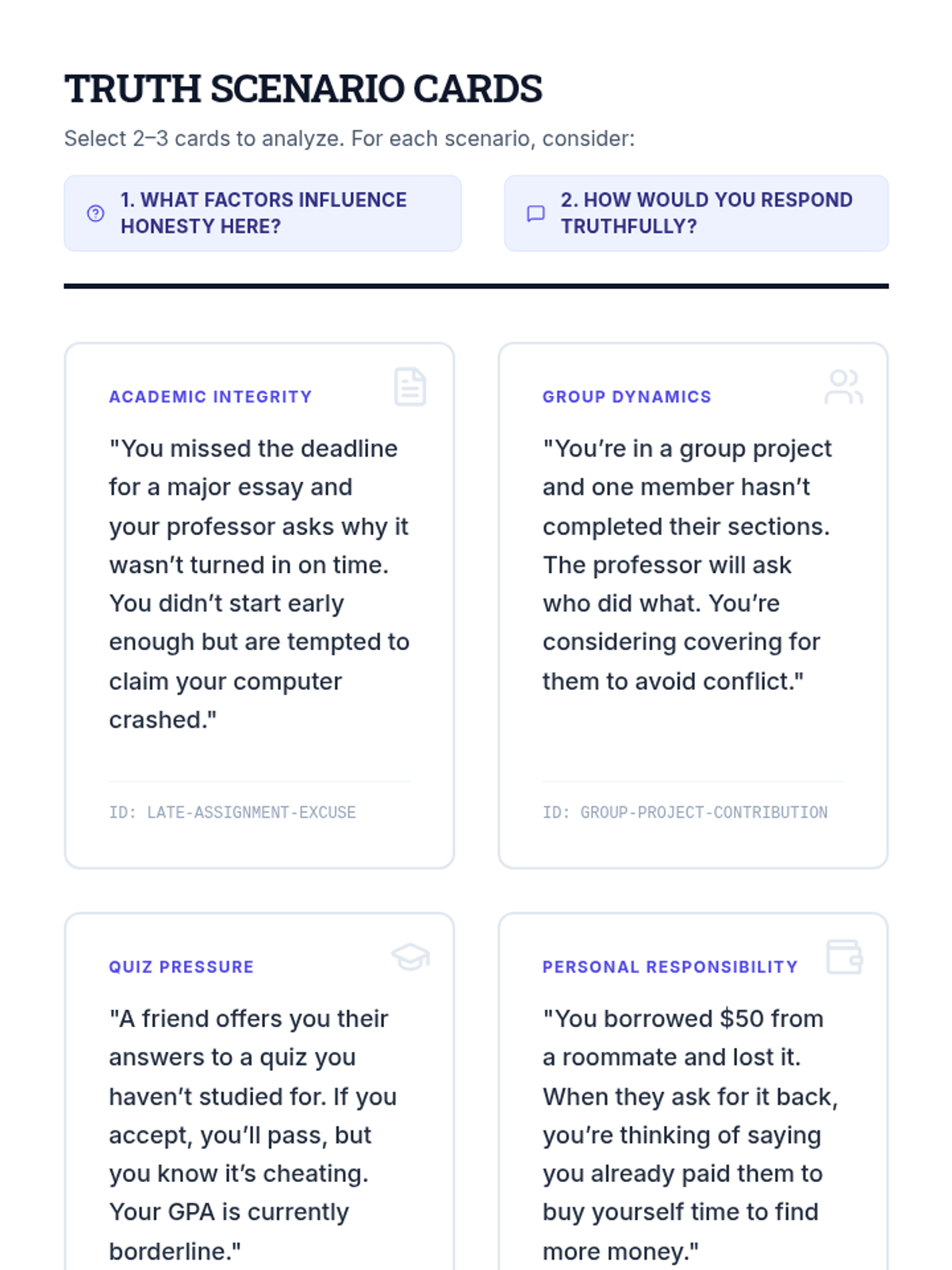The width and height of the screenshot is (952, 1270).
Task: Click the 'Select 2–3 cards to analyze' instruction text
Action: (349, 139)
